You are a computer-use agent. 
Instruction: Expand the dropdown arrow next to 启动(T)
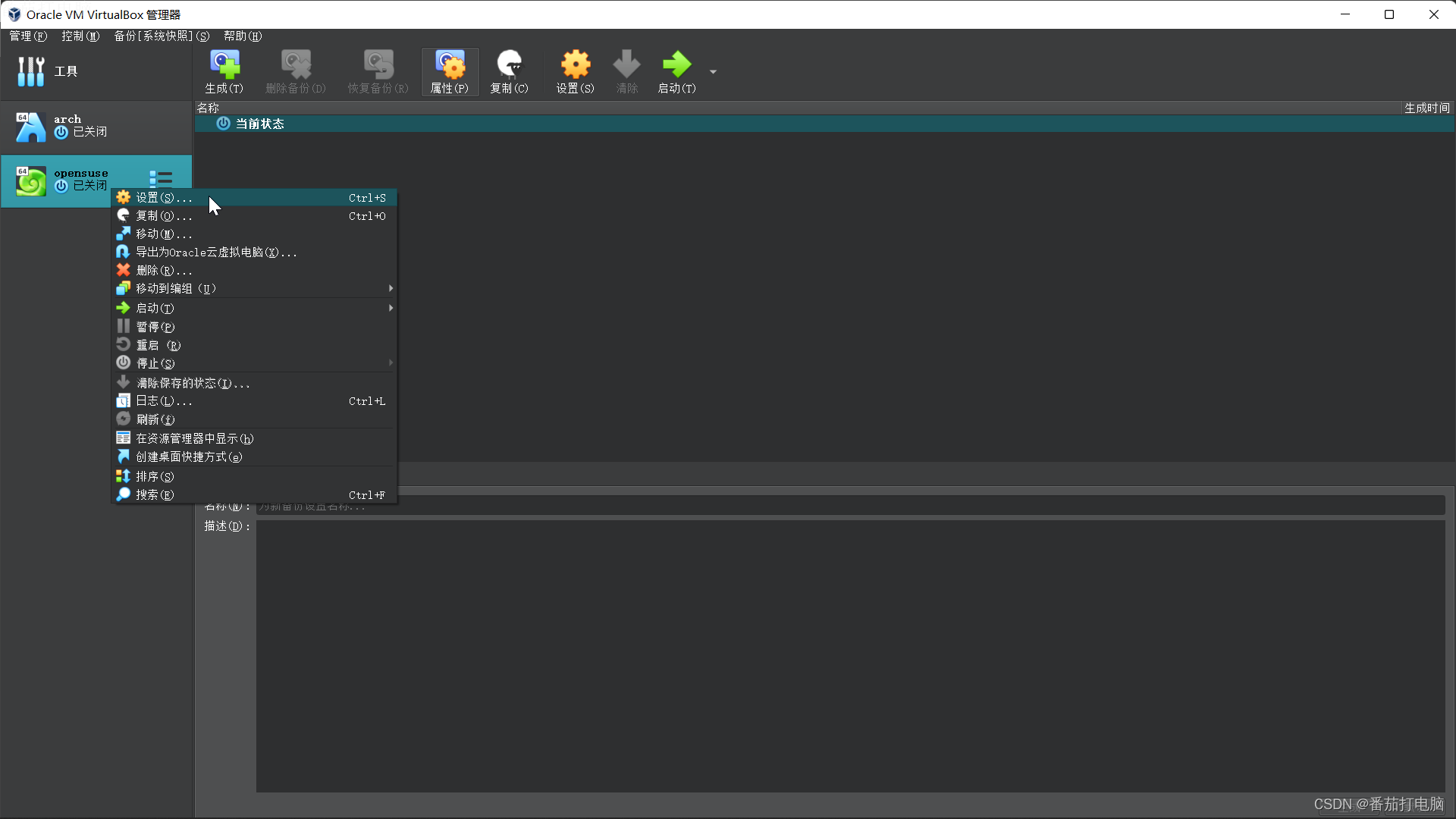coord(713,72)
